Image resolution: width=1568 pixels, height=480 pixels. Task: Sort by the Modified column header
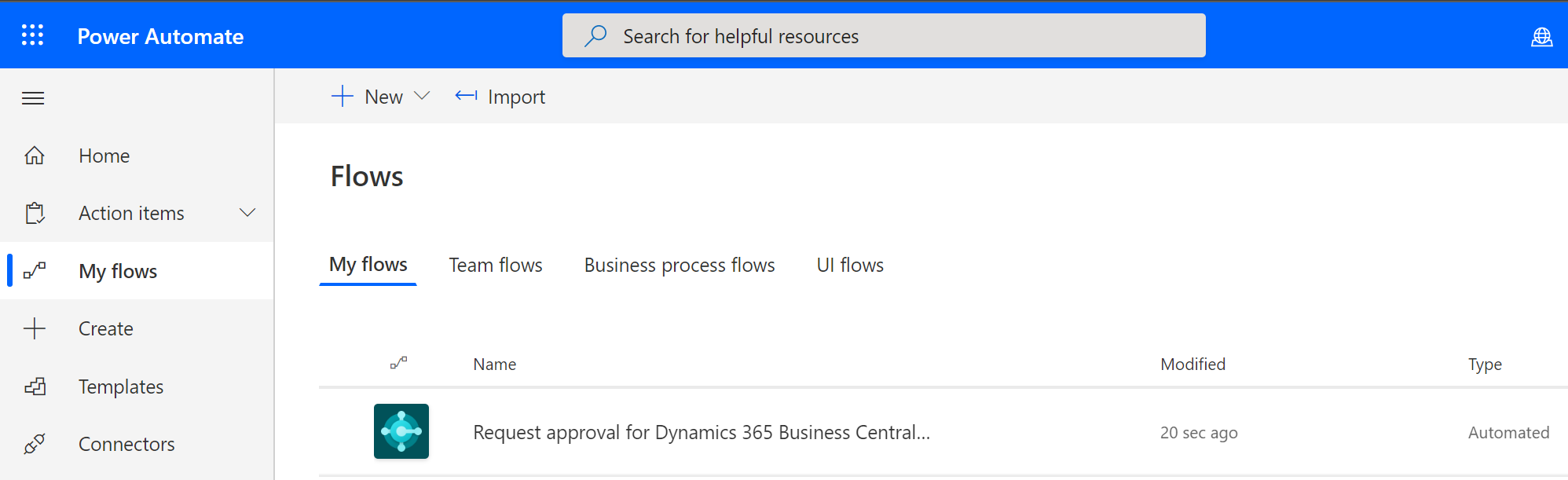pos(1192,364)
